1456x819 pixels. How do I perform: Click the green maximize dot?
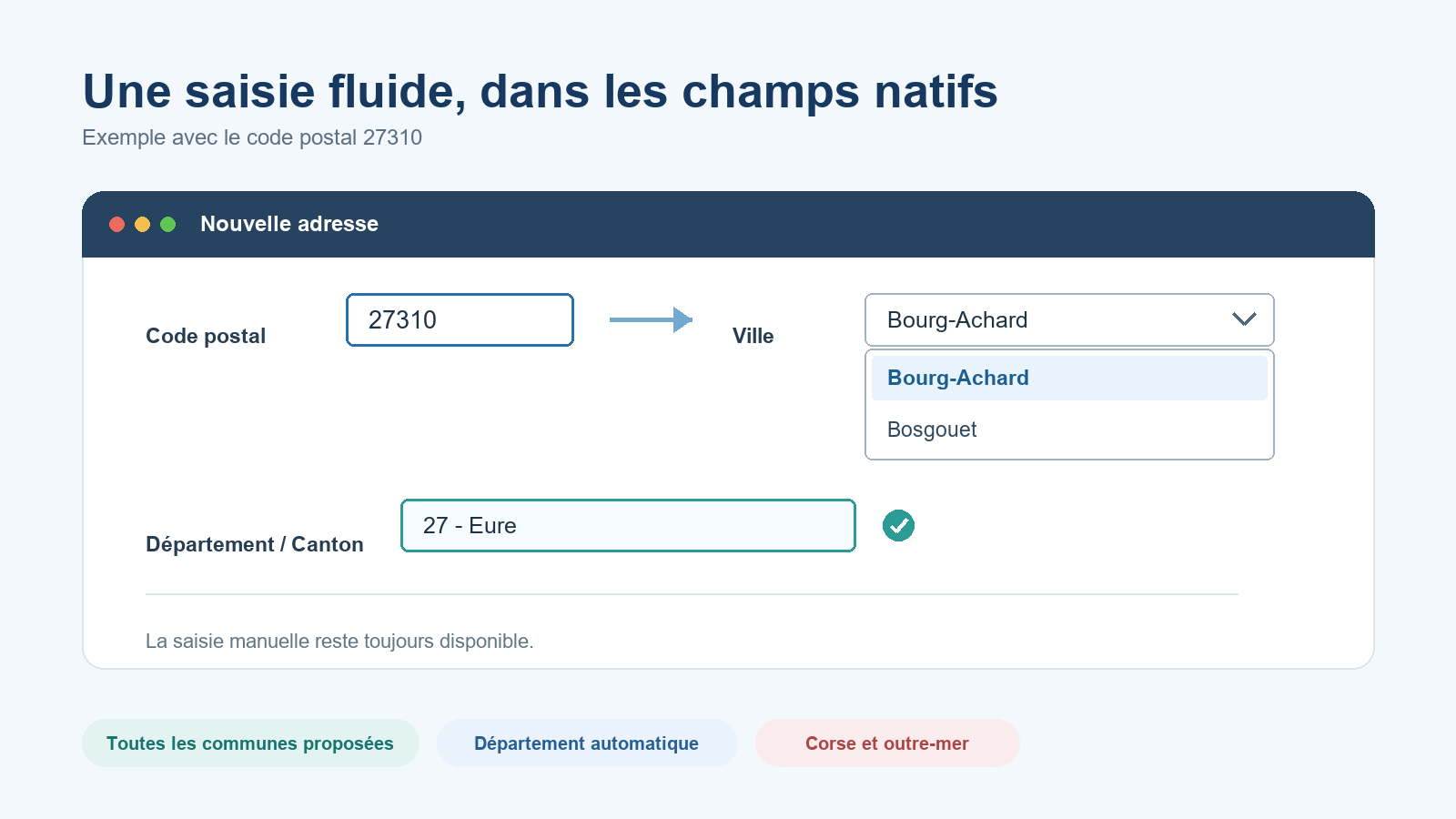[167, 224]
